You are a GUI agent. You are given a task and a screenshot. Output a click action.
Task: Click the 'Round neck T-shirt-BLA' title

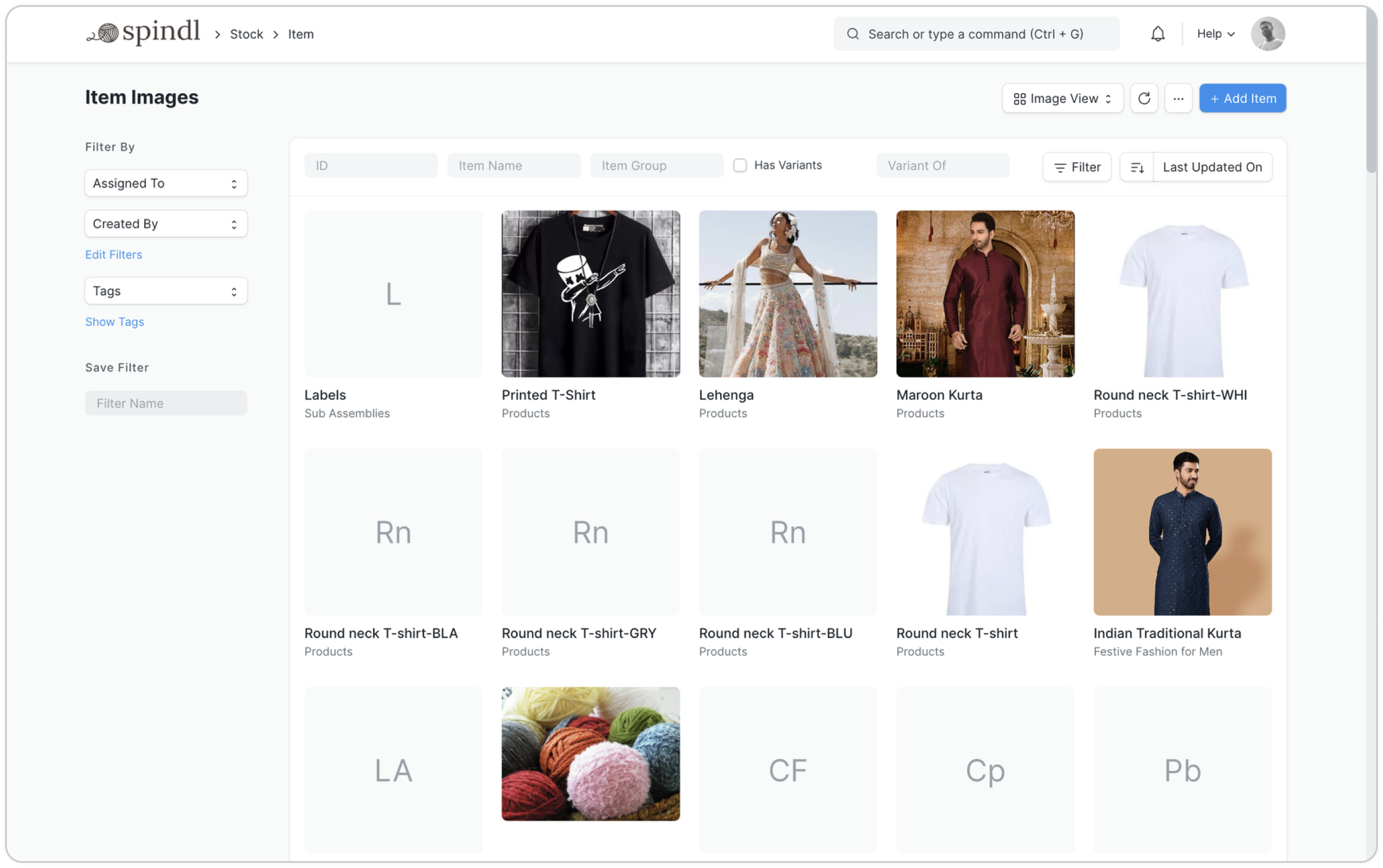(381, 633)
